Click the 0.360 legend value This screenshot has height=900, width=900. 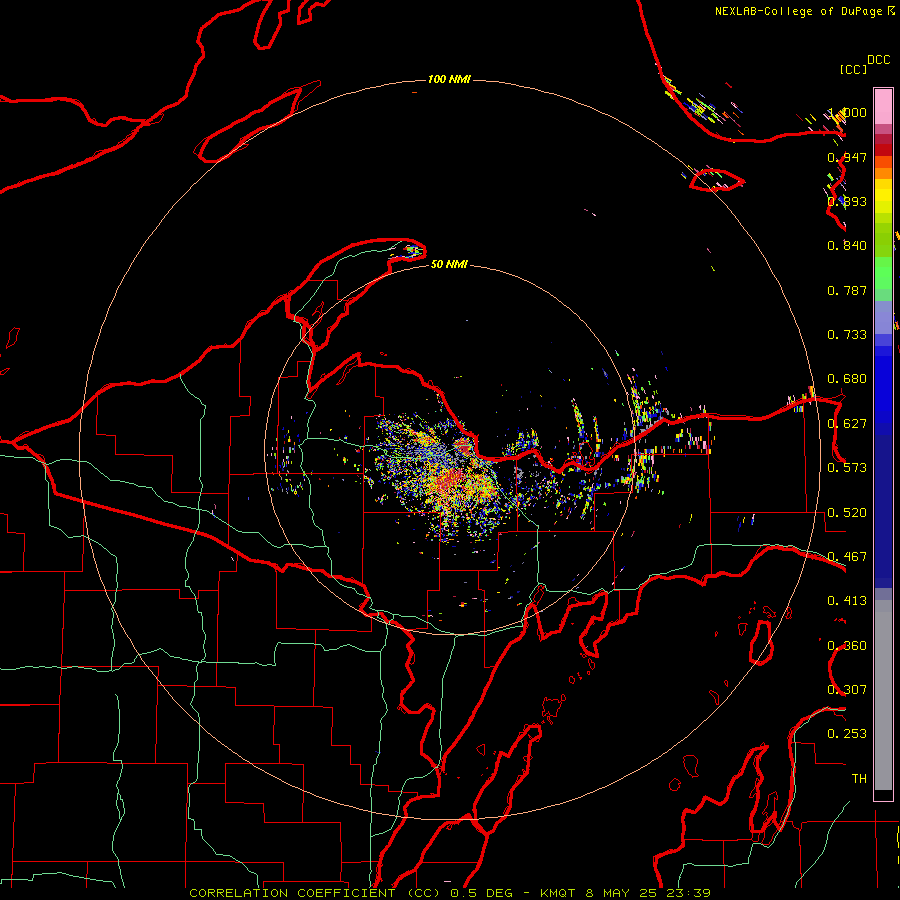(x=847, y=646)
